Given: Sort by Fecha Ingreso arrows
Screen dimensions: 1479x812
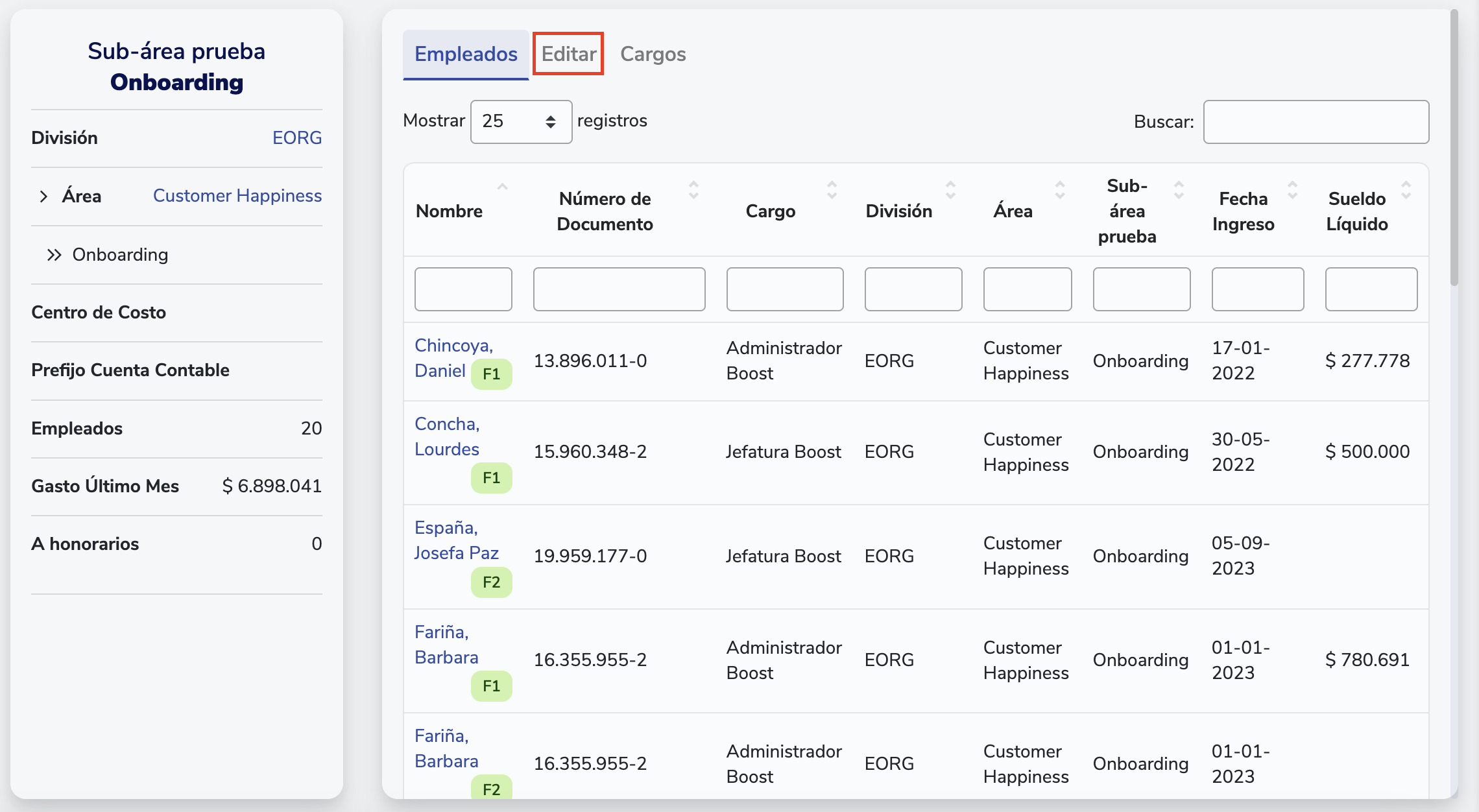Looking at the screenshot, I should 1292,190.
